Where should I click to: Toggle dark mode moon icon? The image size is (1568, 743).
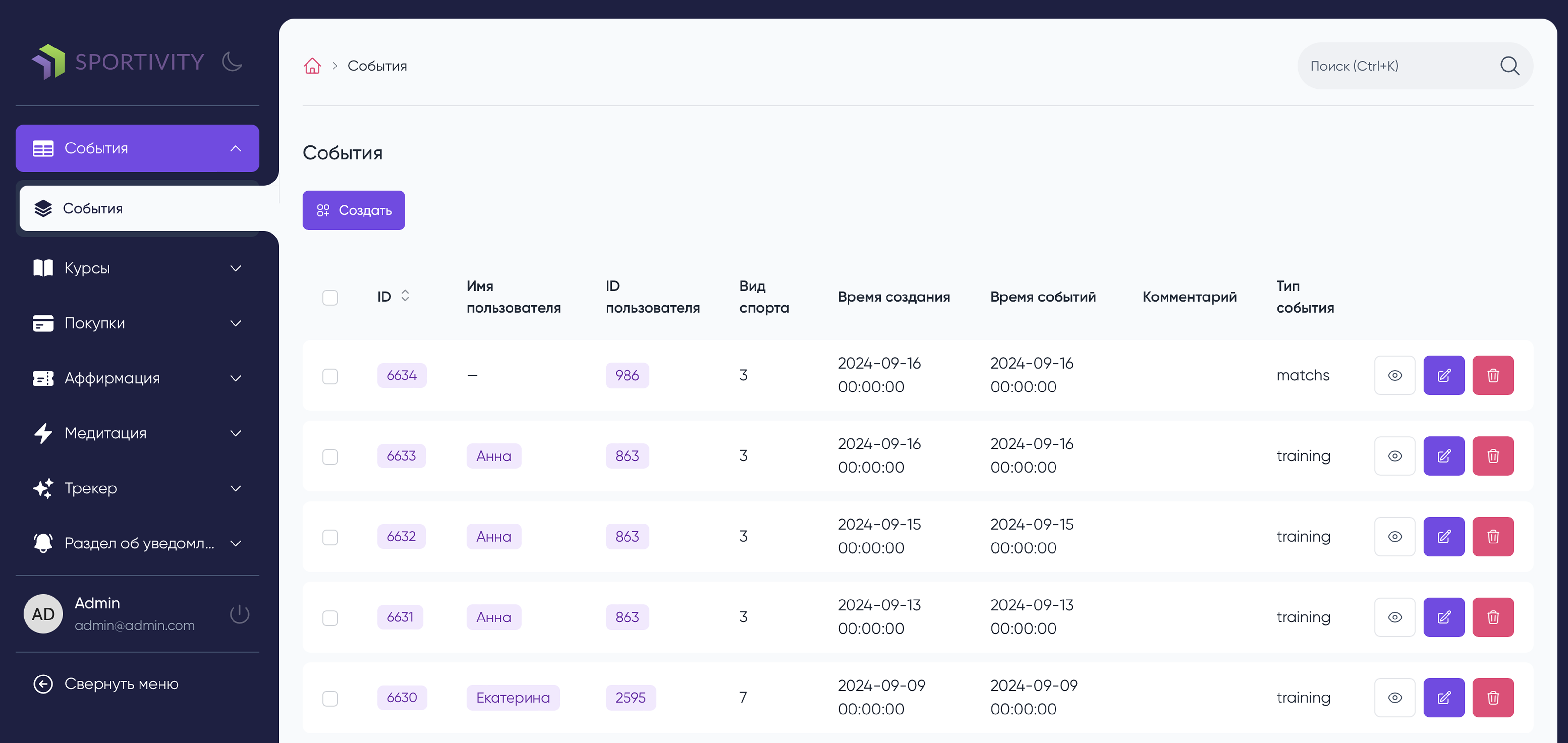(232, 62)
